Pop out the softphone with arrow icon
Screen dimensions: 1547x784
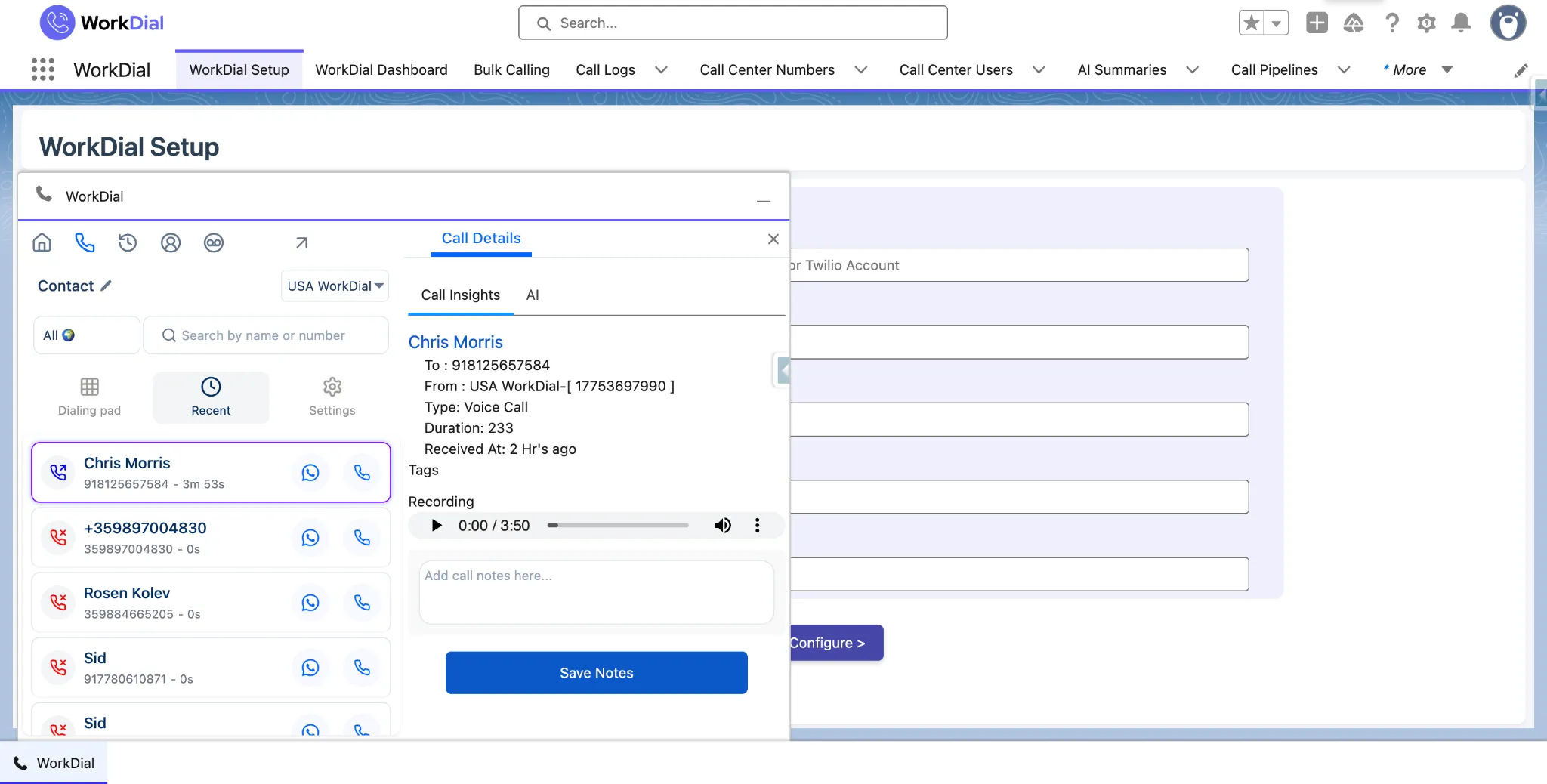pos(301,242)
